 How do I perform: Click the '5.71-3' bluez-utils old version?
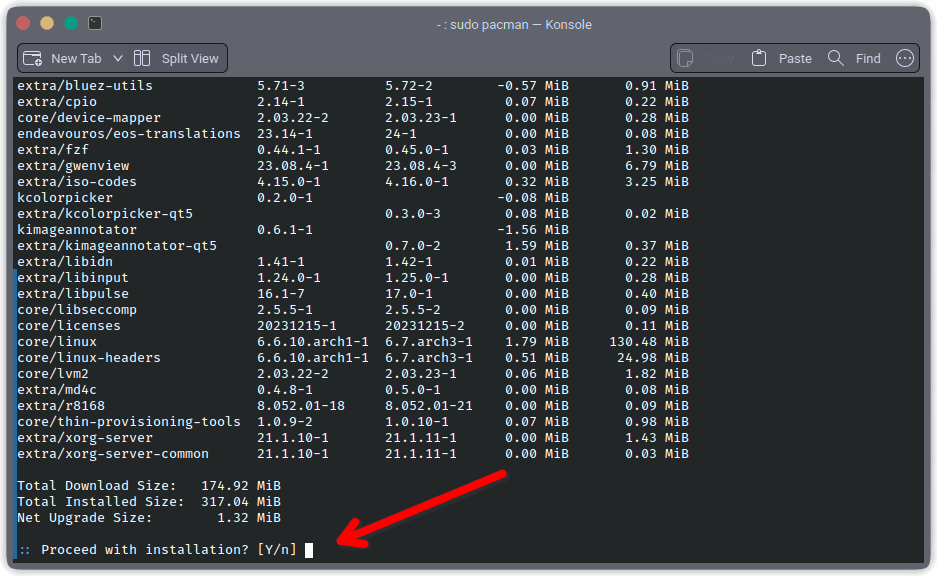281,85
